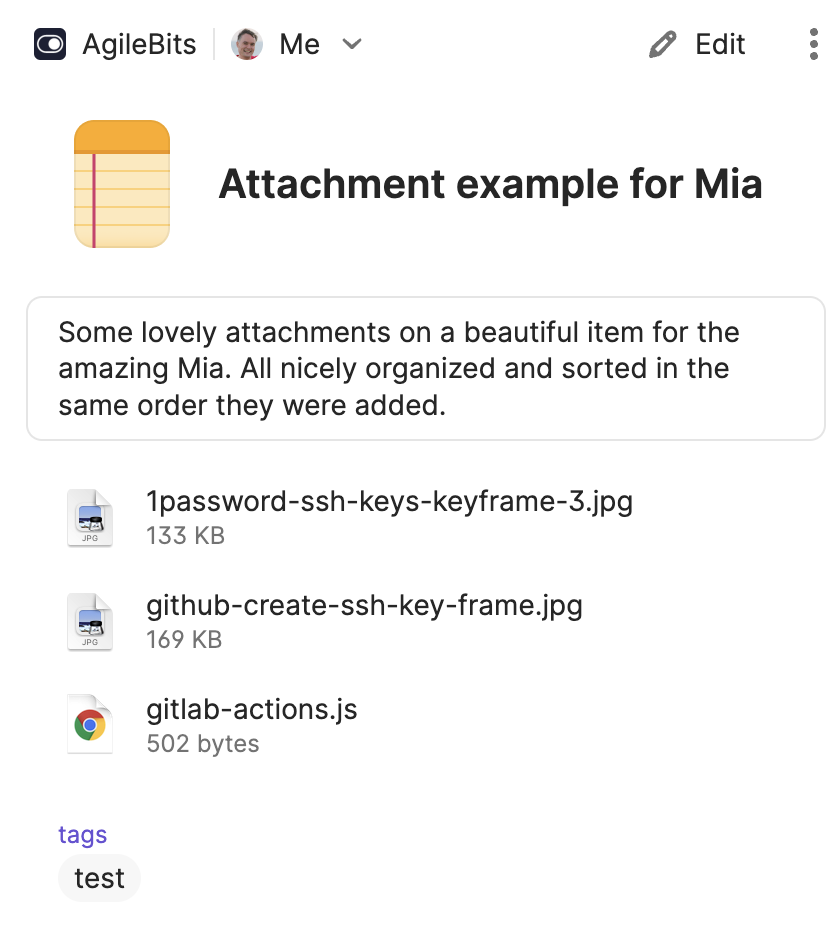Image resolution: width=840 pixels, height=942 pixels.
Task: Click the notes text about lovely attachments
Action: (398, 368)
